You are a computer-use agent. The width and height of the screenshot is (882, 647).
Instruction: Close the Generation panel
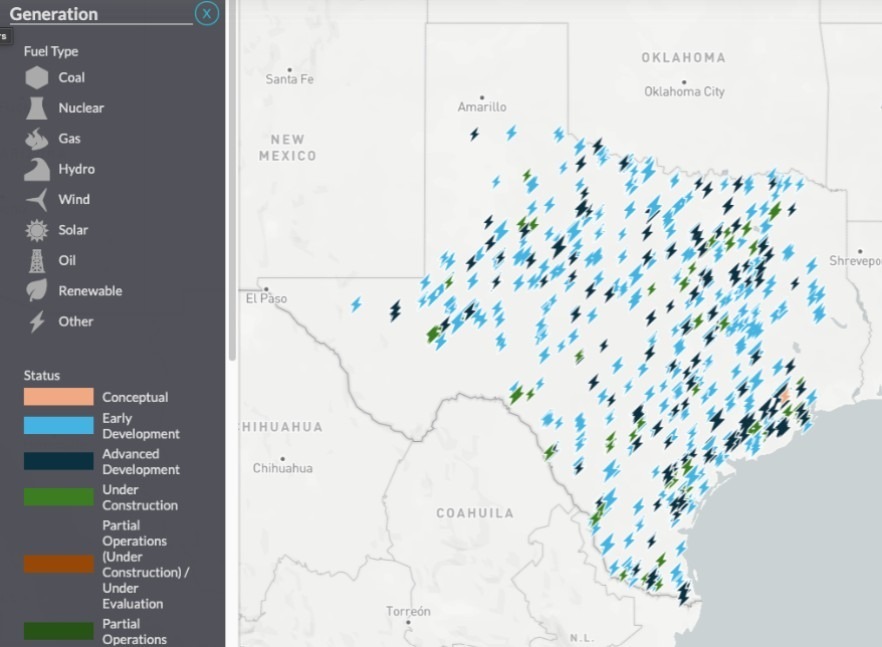click(207, 14)
